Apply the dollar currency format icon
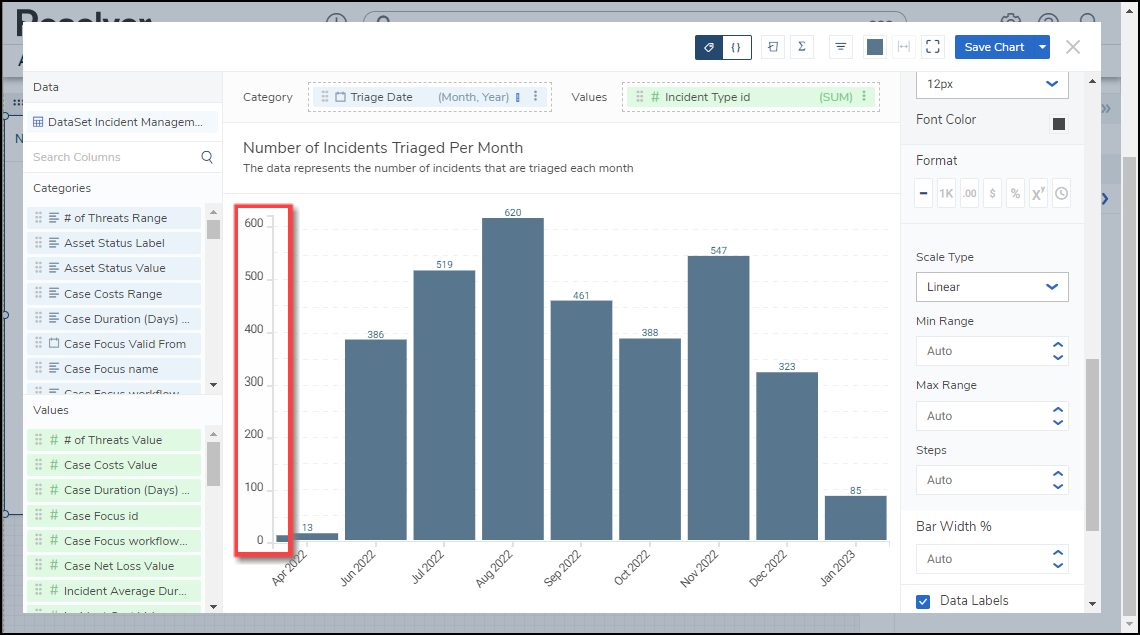Image resolution: width=1140 pixels, height=635 pixels. click(x=992, y=194)
